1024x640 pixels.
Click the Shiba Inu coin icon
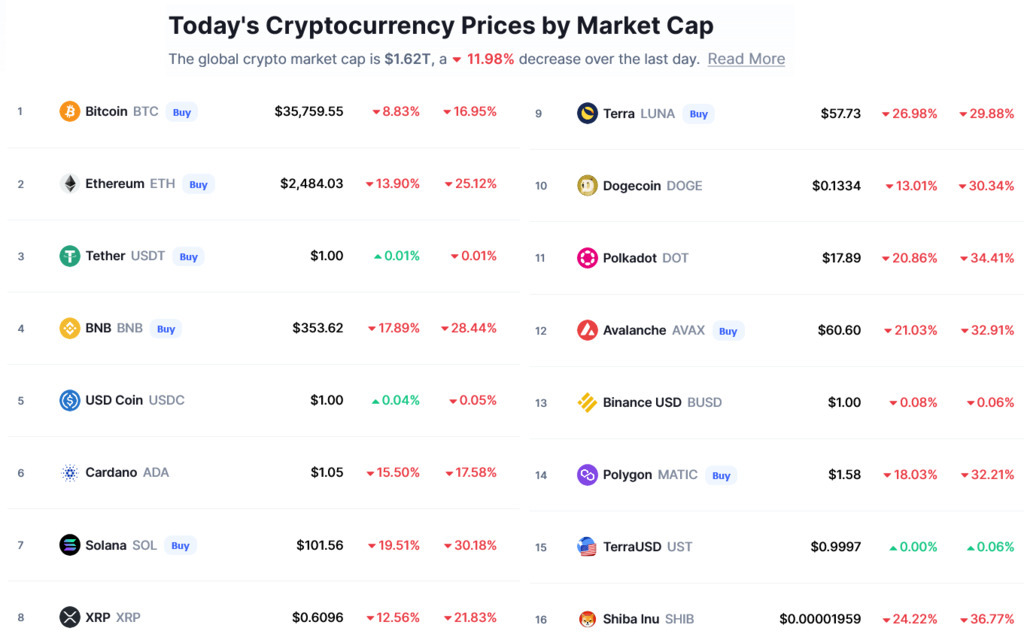pyautogui.click(x=587, y=619)
